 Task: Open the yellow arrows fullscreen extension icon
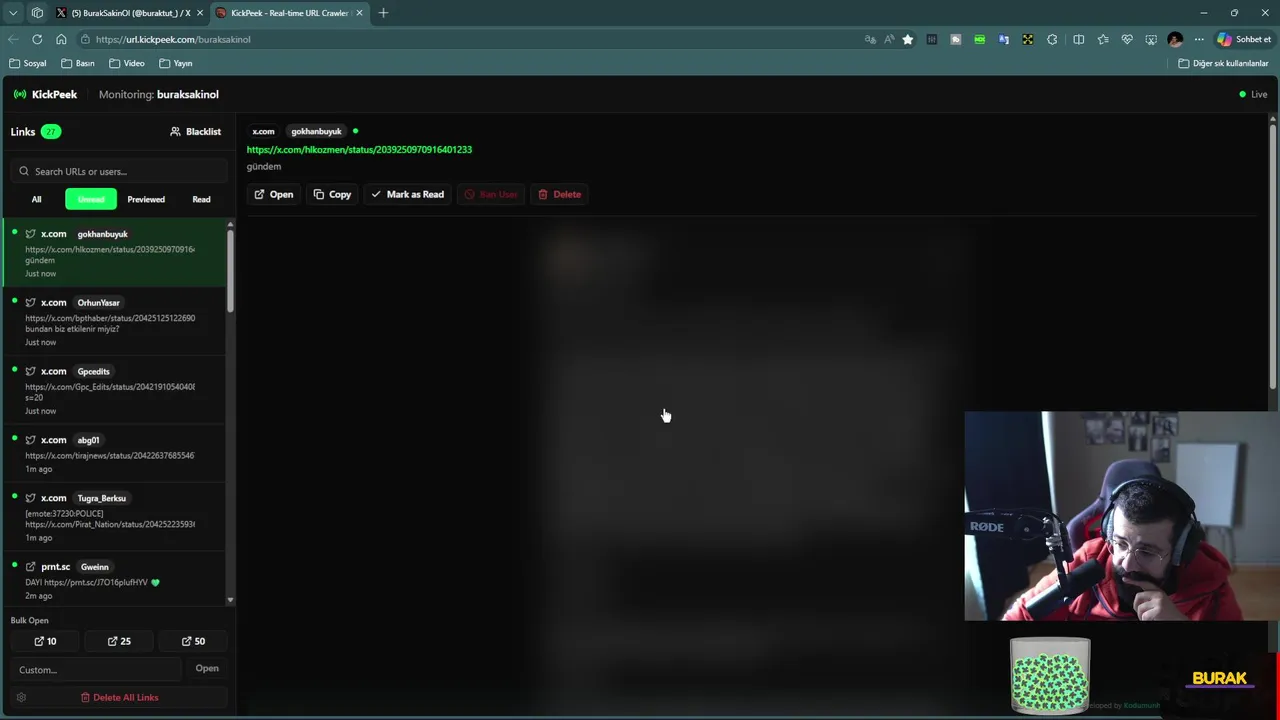coord(1028,39)
